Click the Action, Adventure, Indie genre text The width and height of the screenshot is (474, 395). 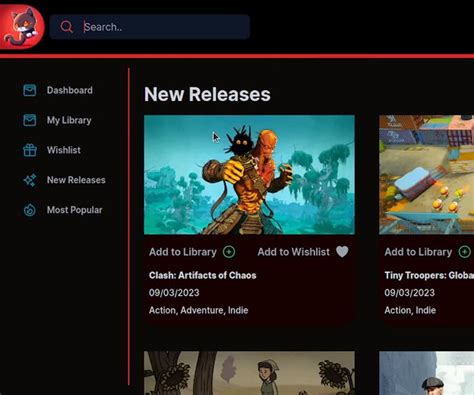click(x=199, y=310)
